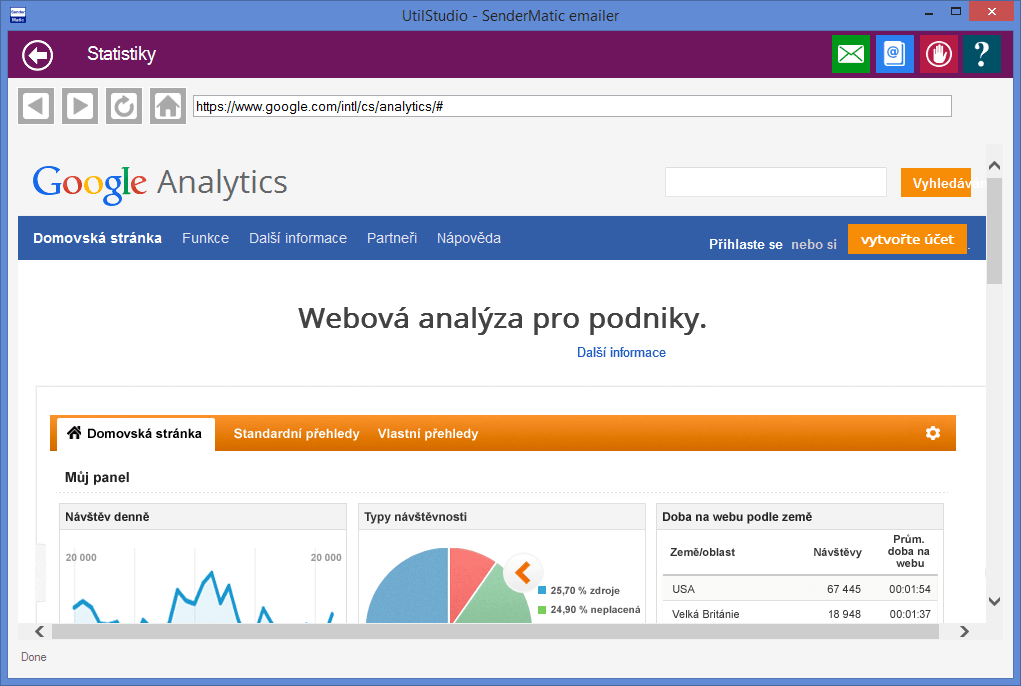Click the browser home button
1021x686 pixels.
click(x=168, y=105)
